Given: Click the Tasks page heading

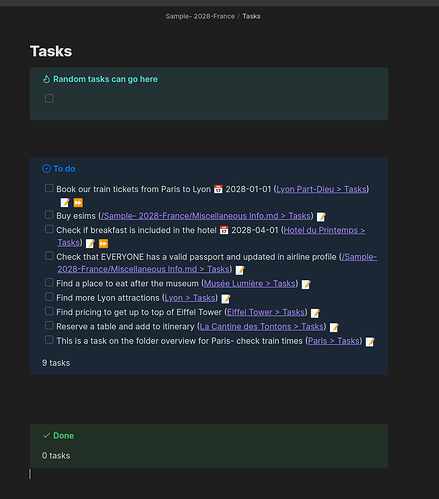Looking at the screenshot, I should pos(51,51).
